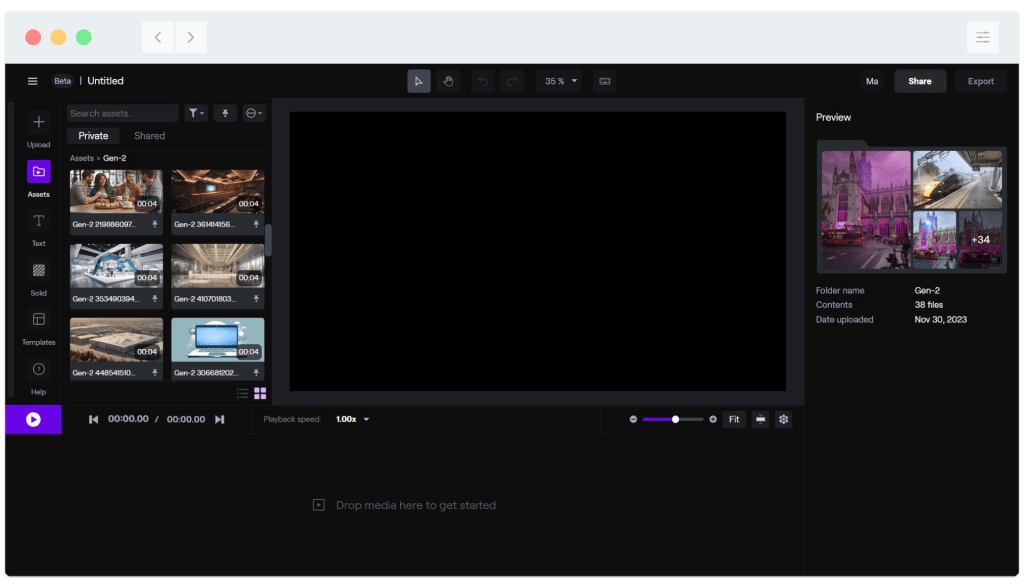Select the pointer/selection tool

[x=419, y=81]
